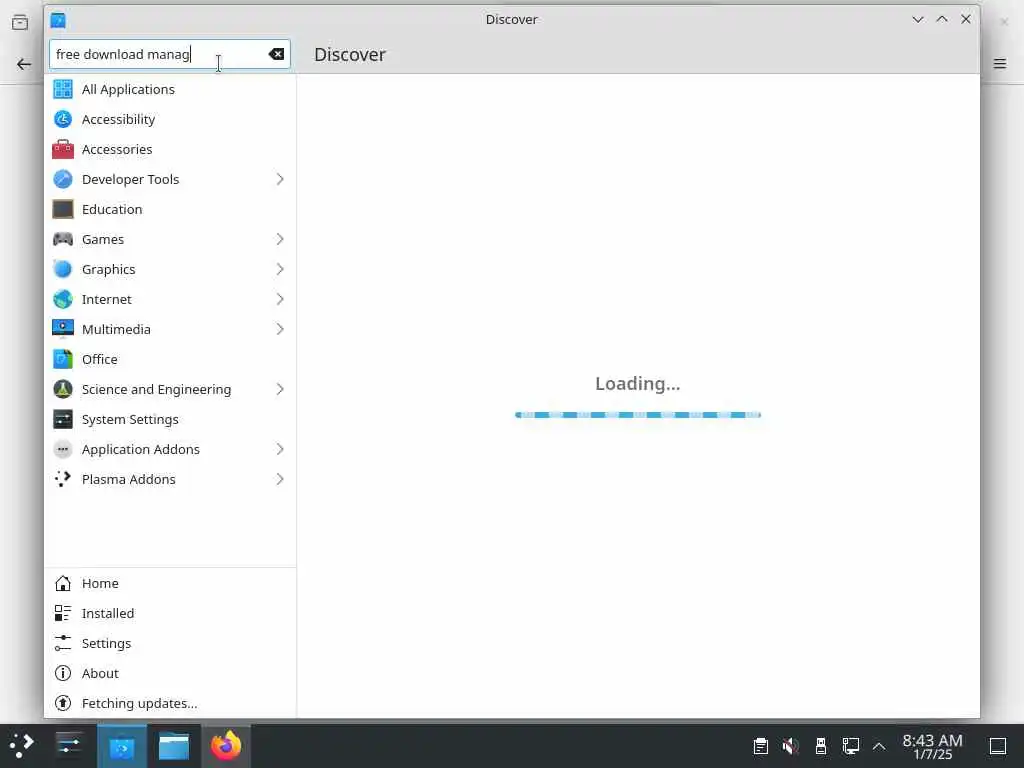1024x768 pixels.
Task: Click the Education chalkboard icon
Action: [x=63, y=209]
